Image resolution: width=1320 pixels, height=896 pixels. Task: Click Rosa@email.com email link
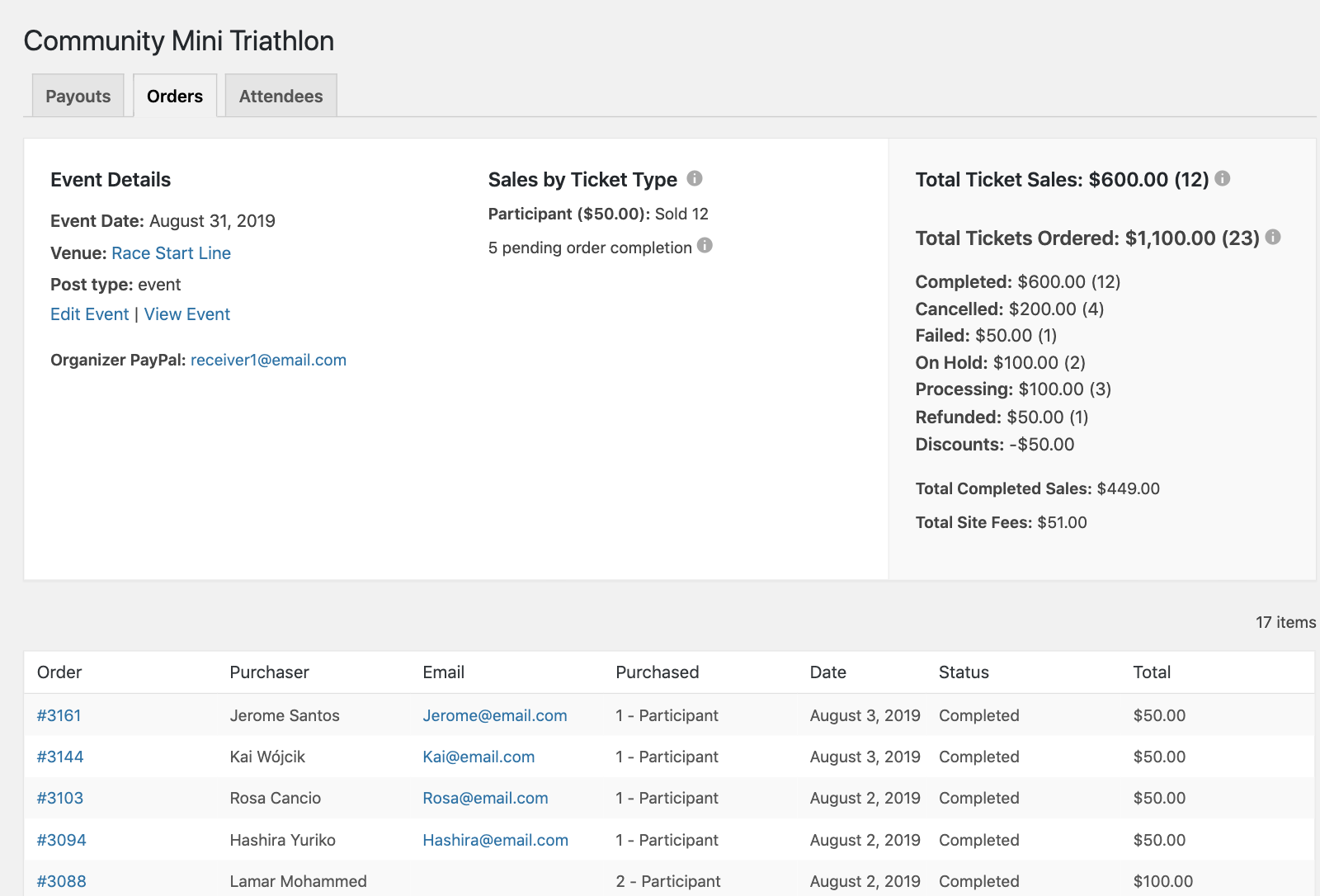pyautogui.click(x=485, y=798)
